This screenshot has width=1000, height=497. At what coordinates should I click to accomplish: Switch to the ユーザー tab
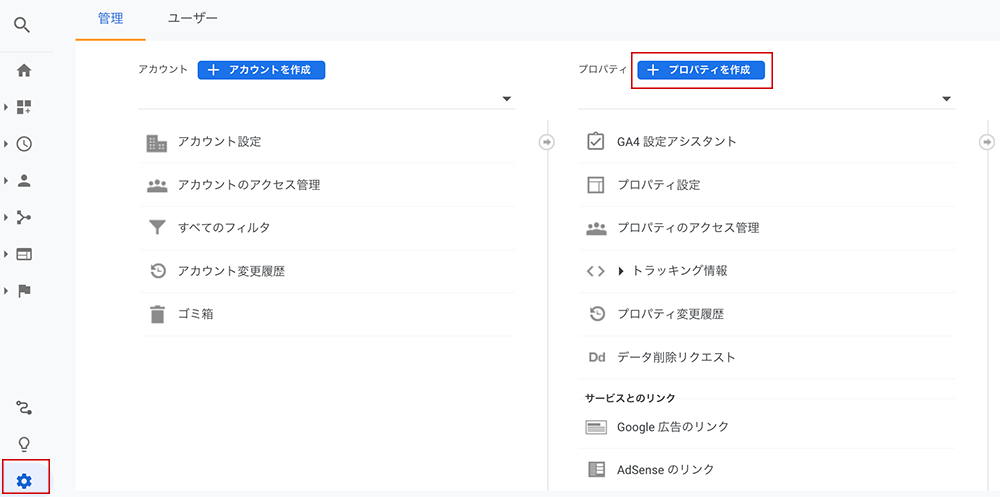click(x=192, y=19)
